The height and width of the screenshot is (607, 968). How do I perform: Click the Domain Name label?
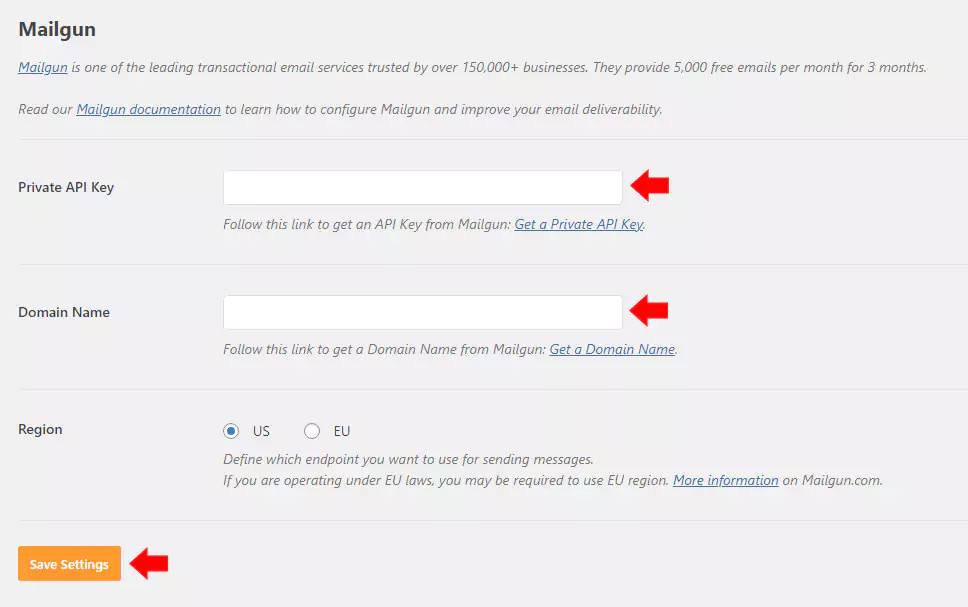click(x=64, y=312)
